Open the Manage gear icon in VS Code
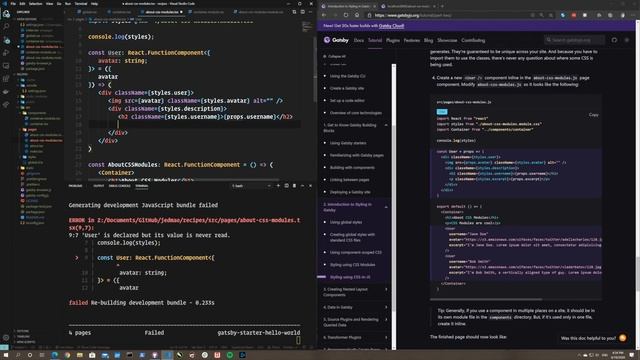The image size is (640, 360). (x=6, y=337)
